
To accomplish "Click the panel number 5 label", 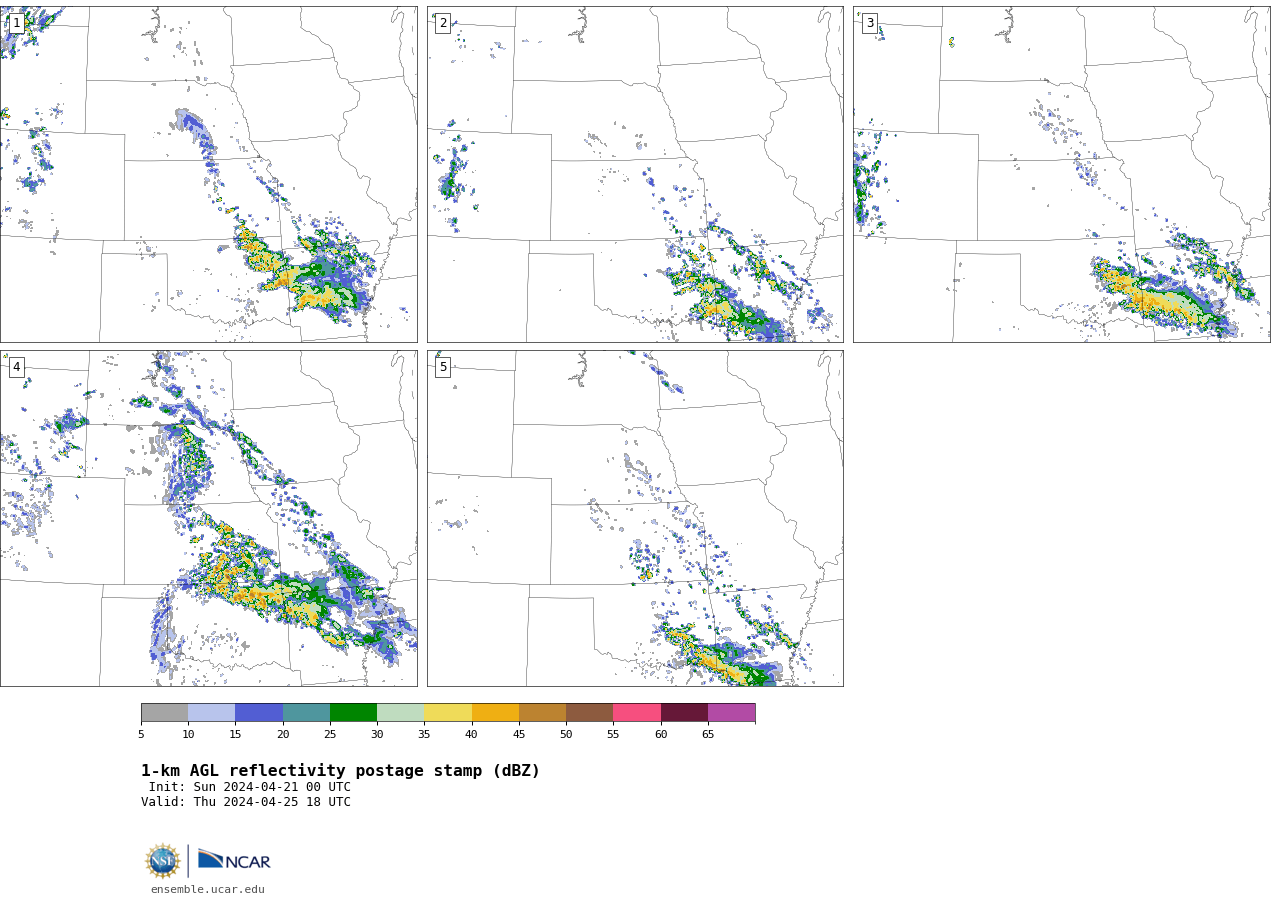I will click(x=443, y=367).
